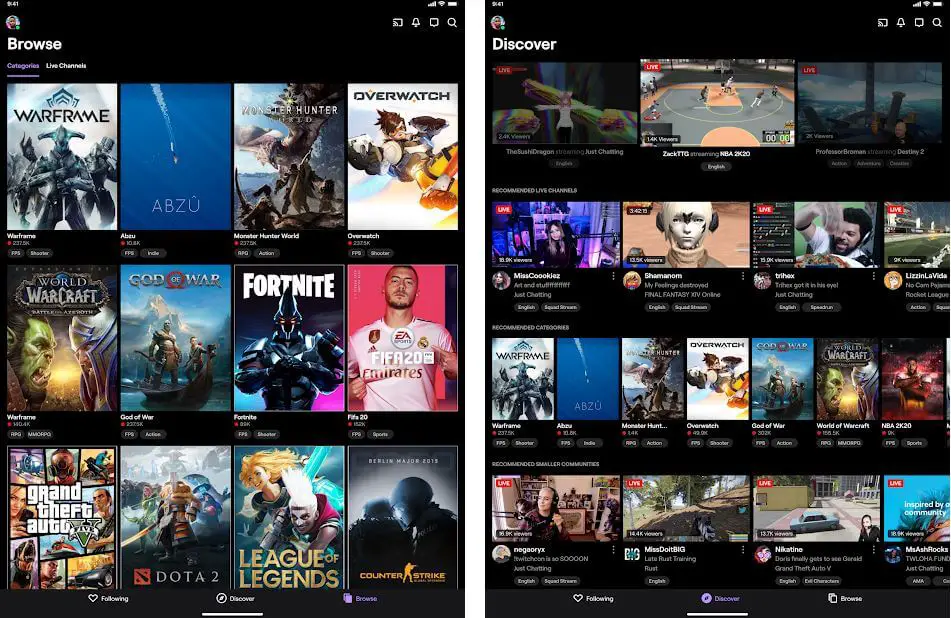The width and height of the screenshot is (951, 618).
Task: Open World of Warcraft in Recommended Categories
Action: pyautogui.click(x=847, y=379)
